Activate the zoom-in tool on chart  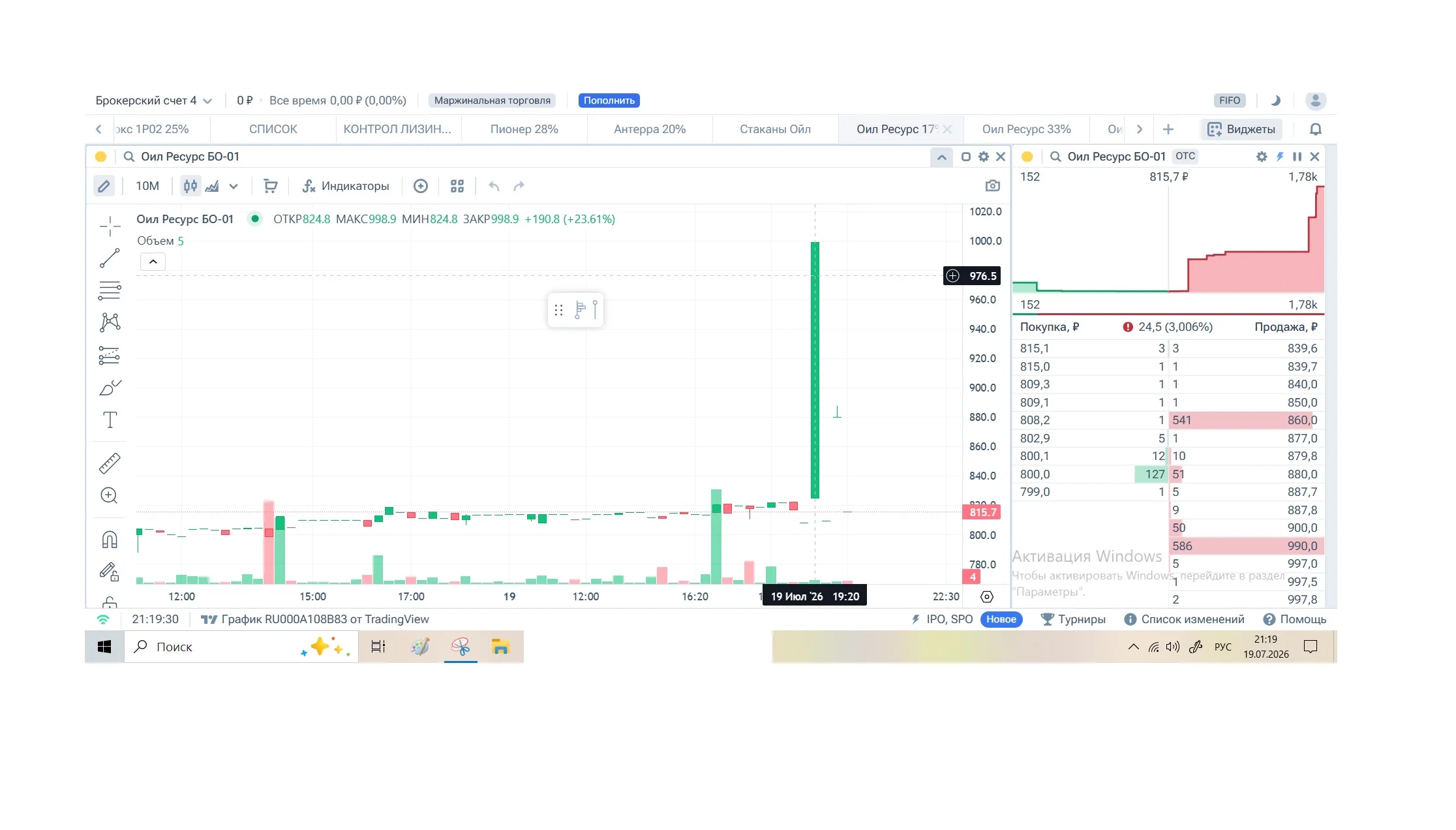point(110,496)
